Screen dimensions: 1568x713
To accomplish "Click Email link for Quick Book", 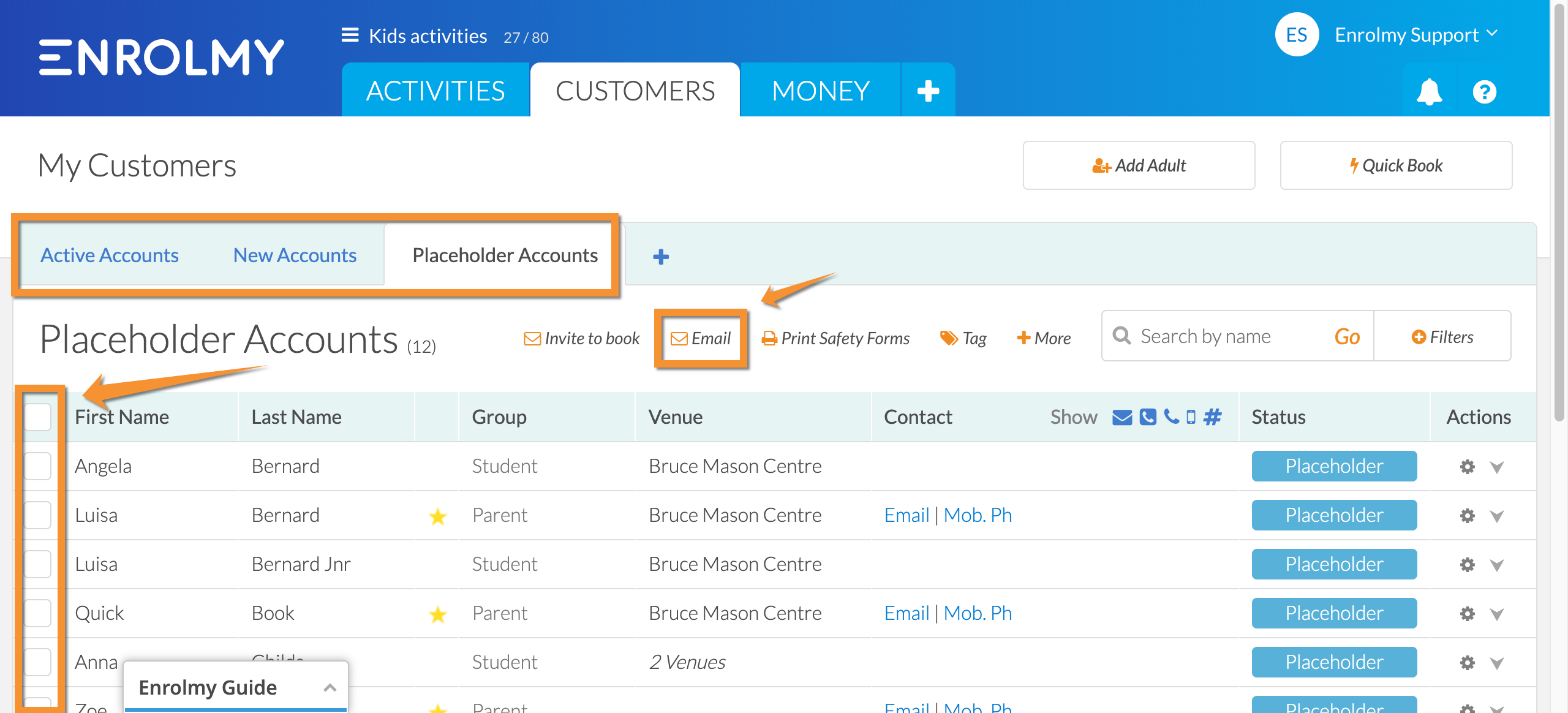I will 907,613.
